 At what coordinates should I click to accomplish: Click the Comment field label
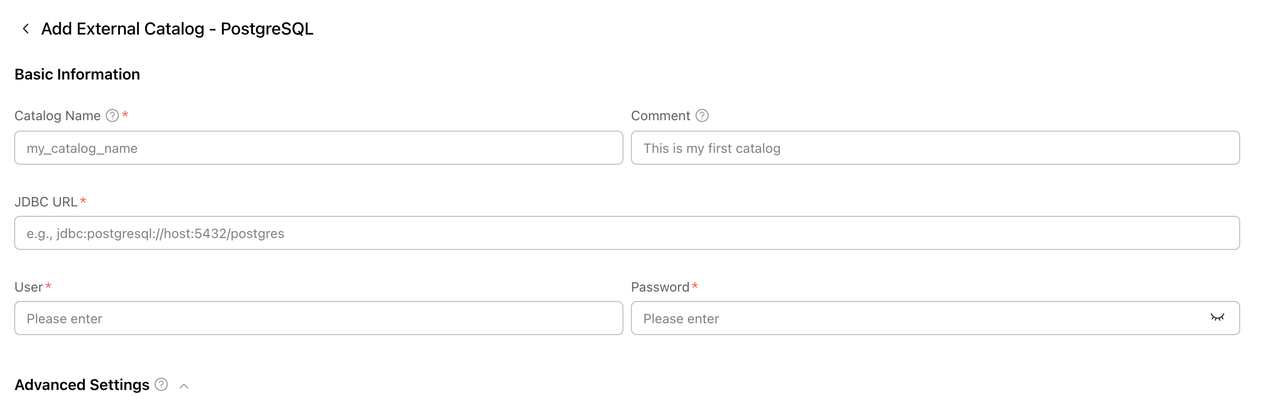(660, 116)
